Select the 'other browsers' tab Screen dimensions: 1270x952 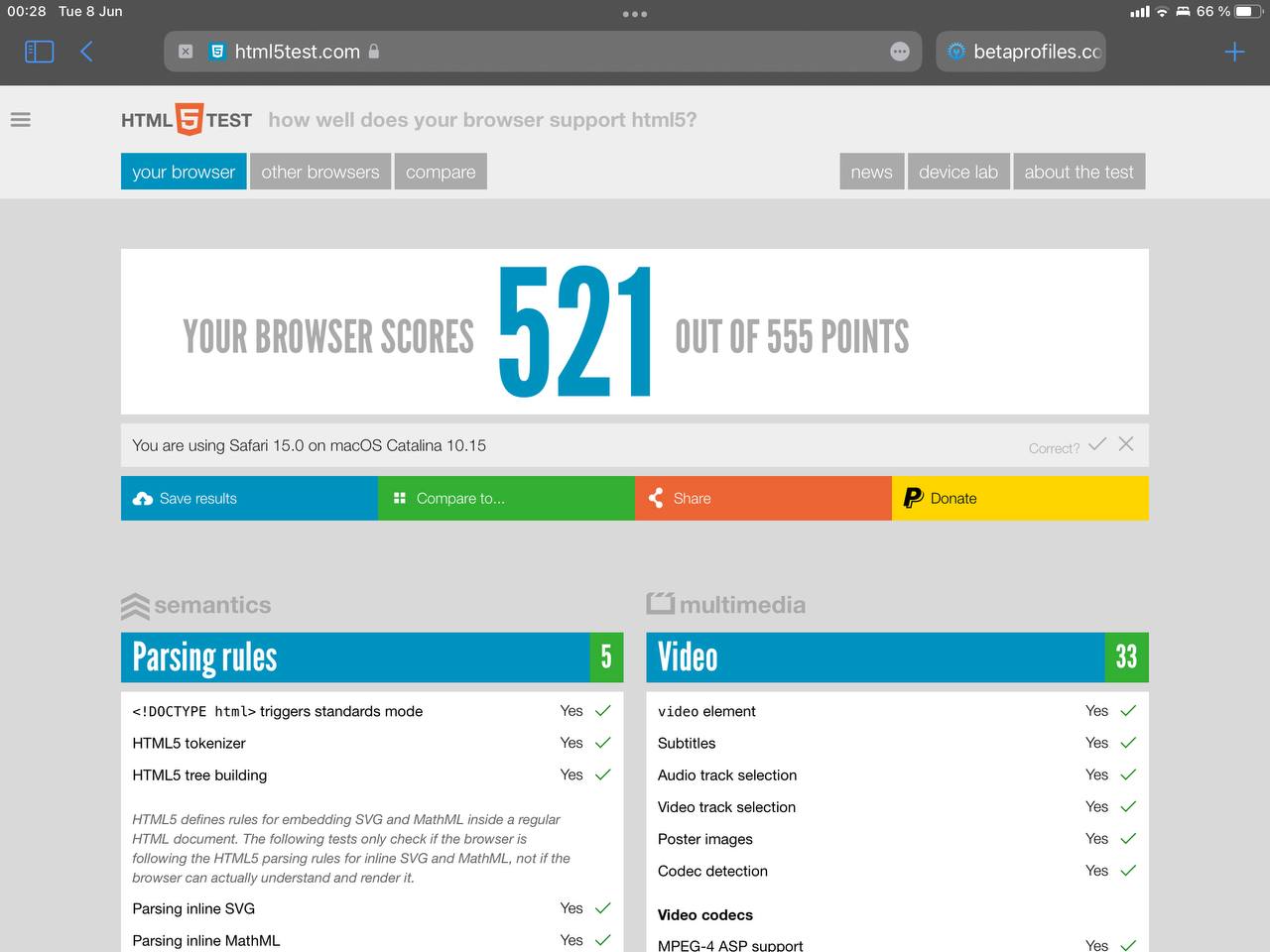coord(320,172)
